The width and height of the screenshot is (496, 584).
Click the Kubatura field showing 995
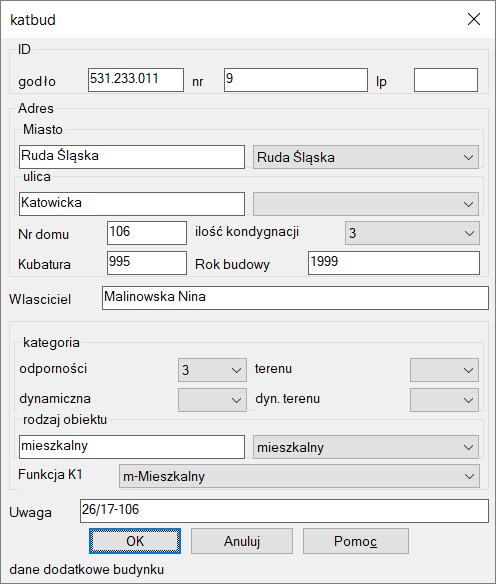147,263
